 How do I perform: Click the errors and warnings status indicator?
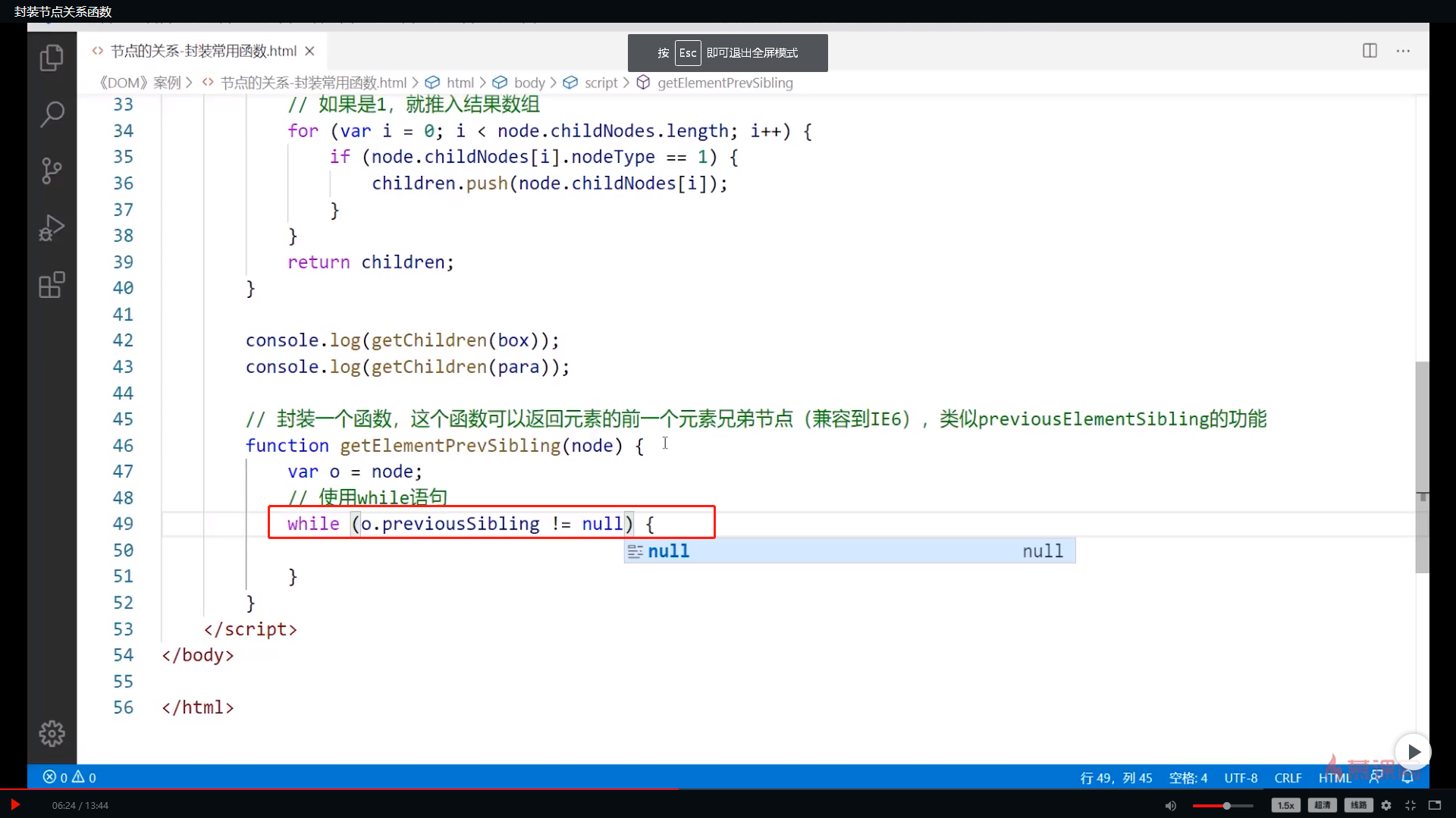(69, 777)
